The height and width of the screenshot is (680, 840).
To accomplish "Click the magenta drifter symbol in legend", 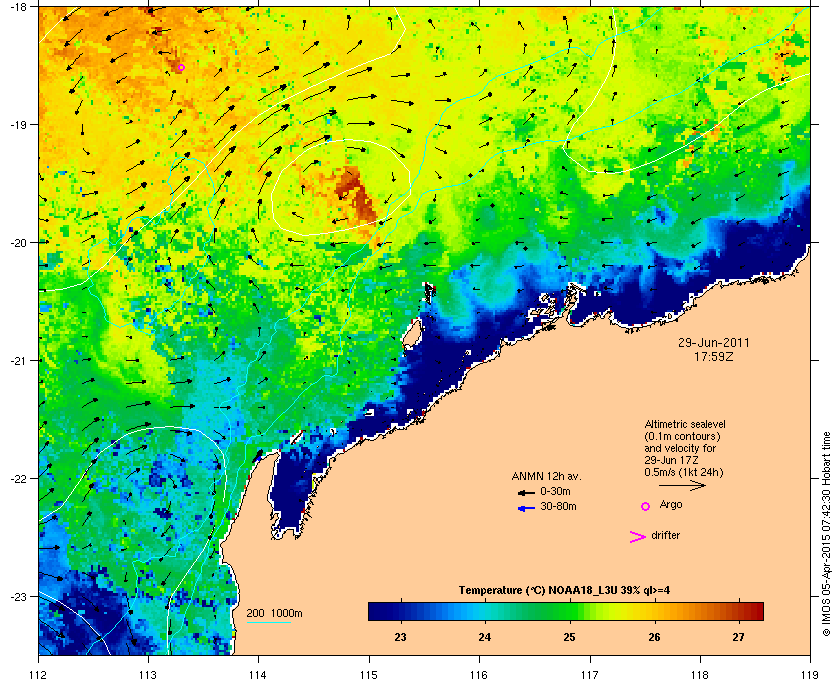I will (x=637, y=537).
